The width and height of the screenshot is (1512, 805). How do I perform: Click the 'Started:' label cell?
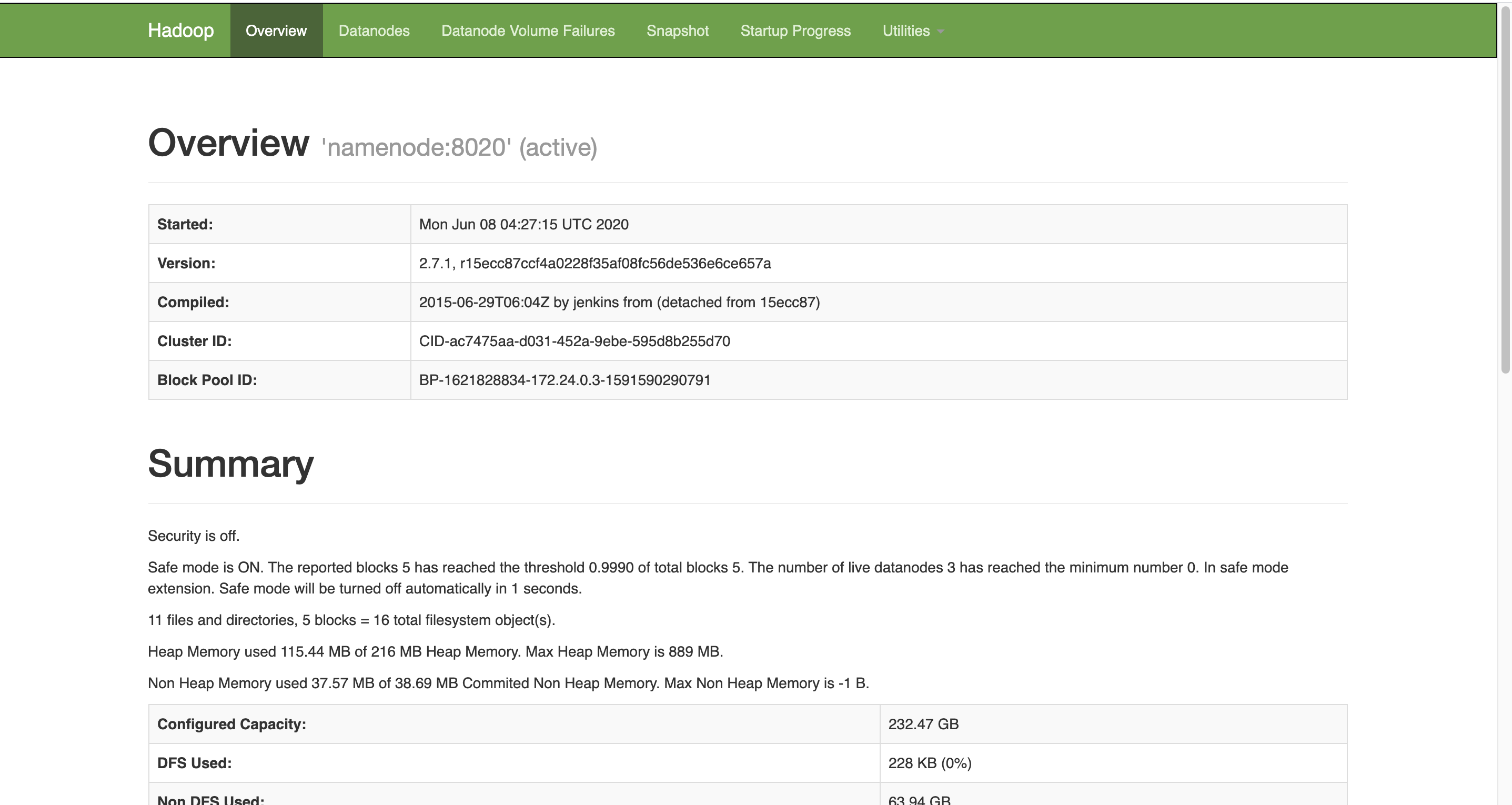pyautogui.click(x=279, y=224)
